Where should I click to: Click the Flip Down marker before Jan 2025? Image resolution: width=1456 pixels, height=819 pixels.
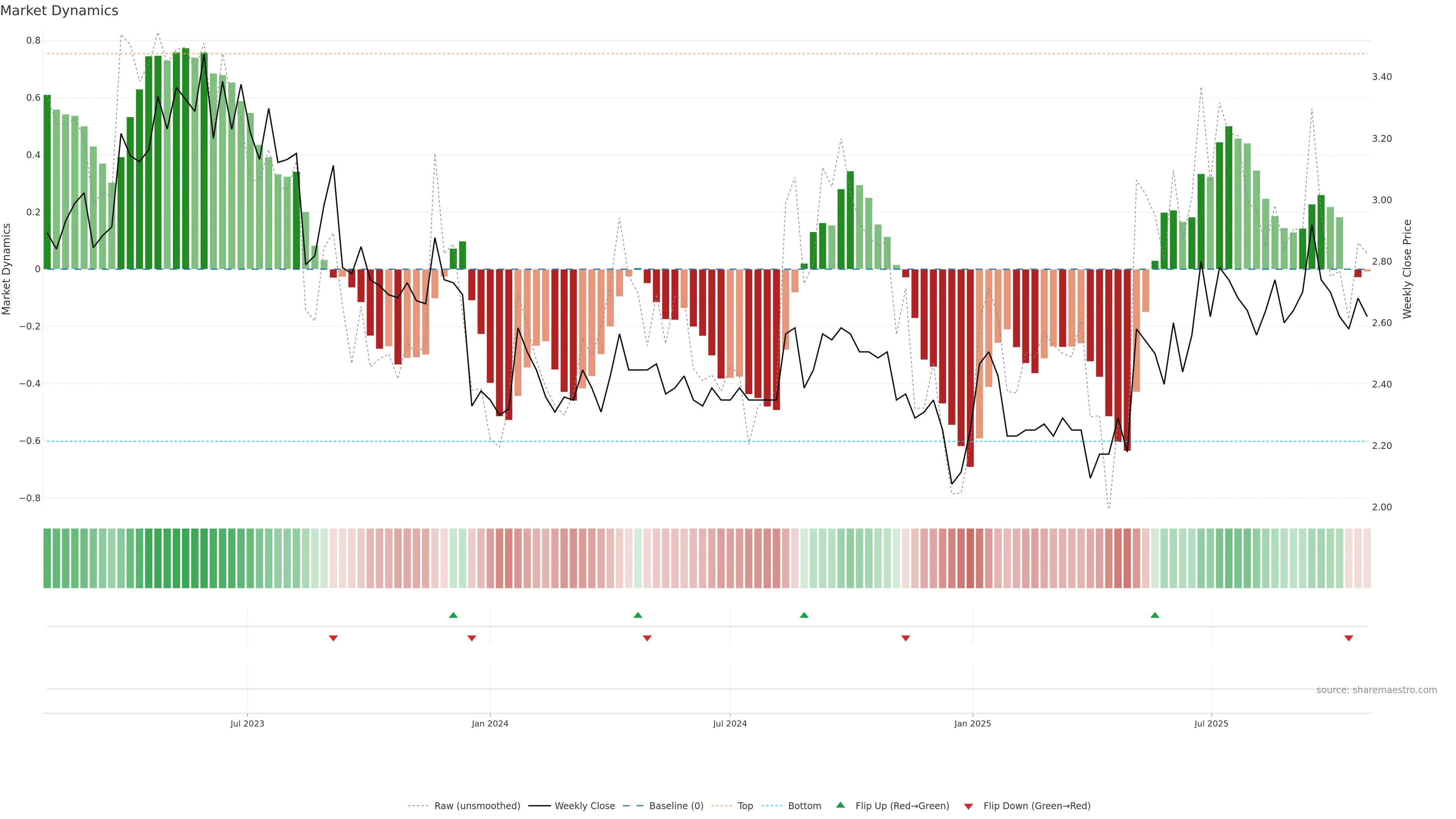coord(905,638)
